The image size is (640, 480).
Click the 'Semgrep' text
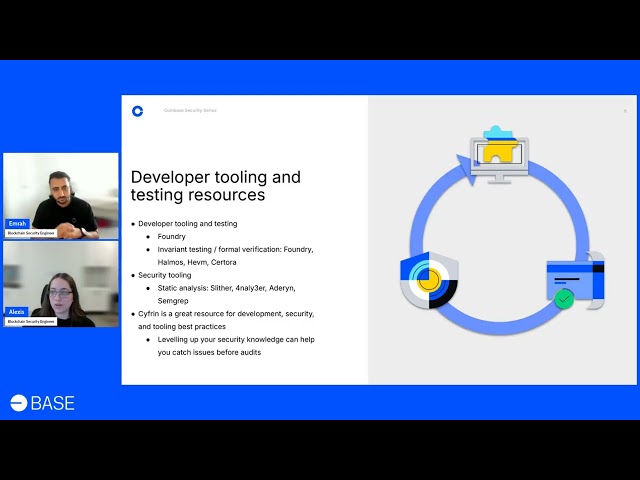[173, 301]
